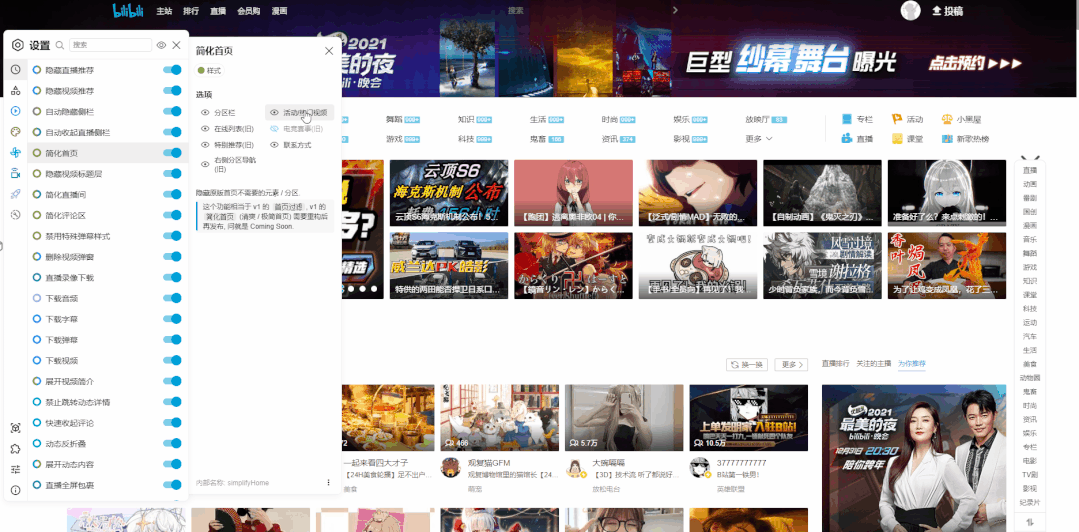The image size is (1079, 532).
Task: Switch to 直播排行 tab
Action: coord(835,363)
